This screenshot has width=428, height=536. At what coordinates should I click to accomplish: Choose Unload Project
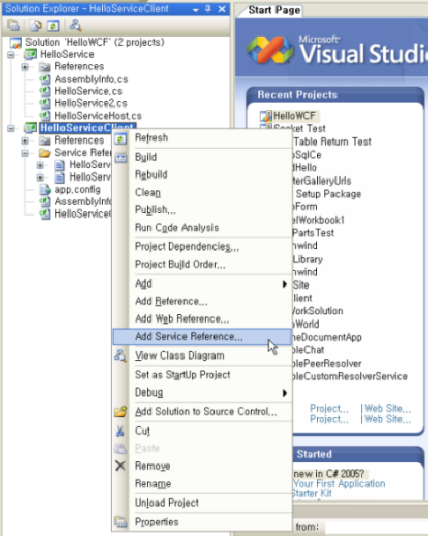coord(166,503)
